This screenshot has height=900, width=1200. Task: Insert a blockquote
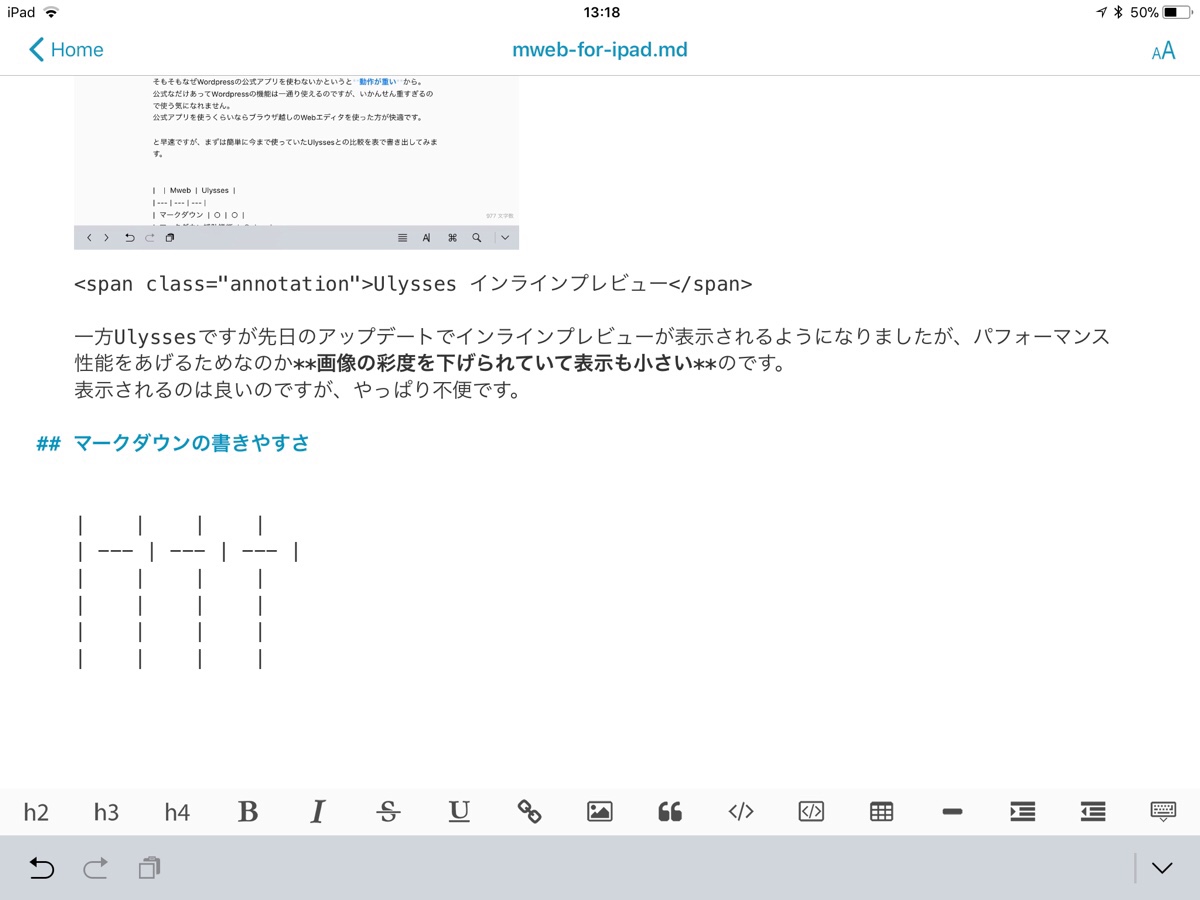click(x=670, y=812)
